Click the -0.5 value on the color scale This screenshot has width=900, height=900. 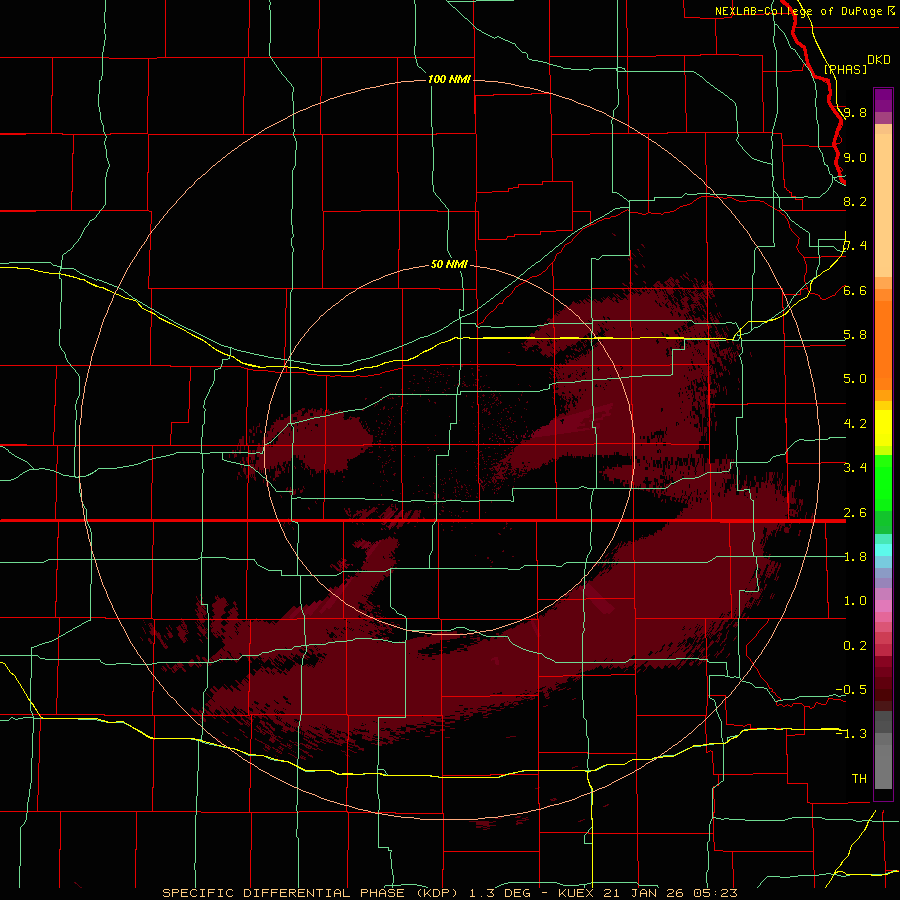[x=851, y=690]
